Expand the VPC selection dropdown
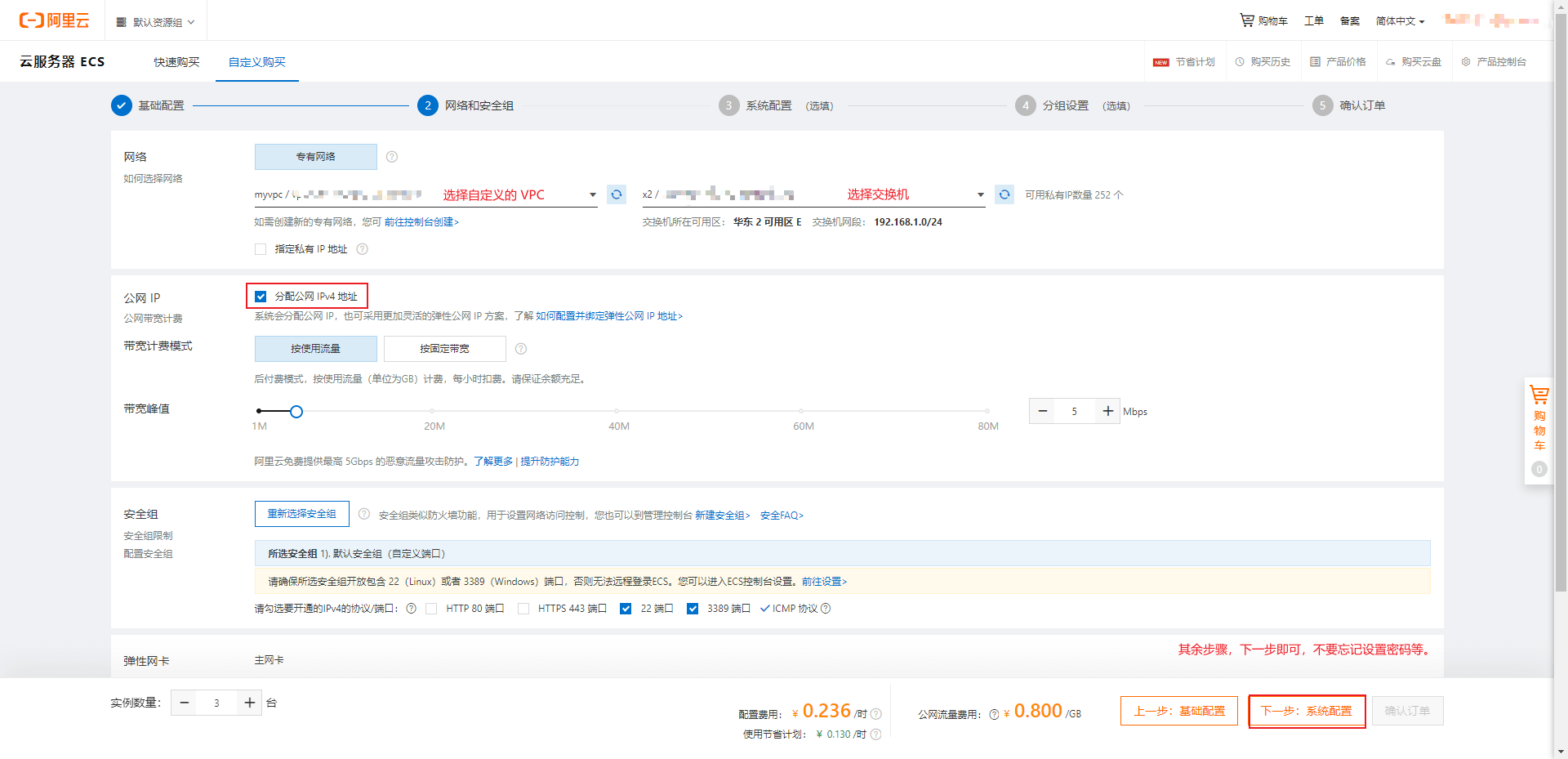1568x759 pixels. click(x=593, y=195)
